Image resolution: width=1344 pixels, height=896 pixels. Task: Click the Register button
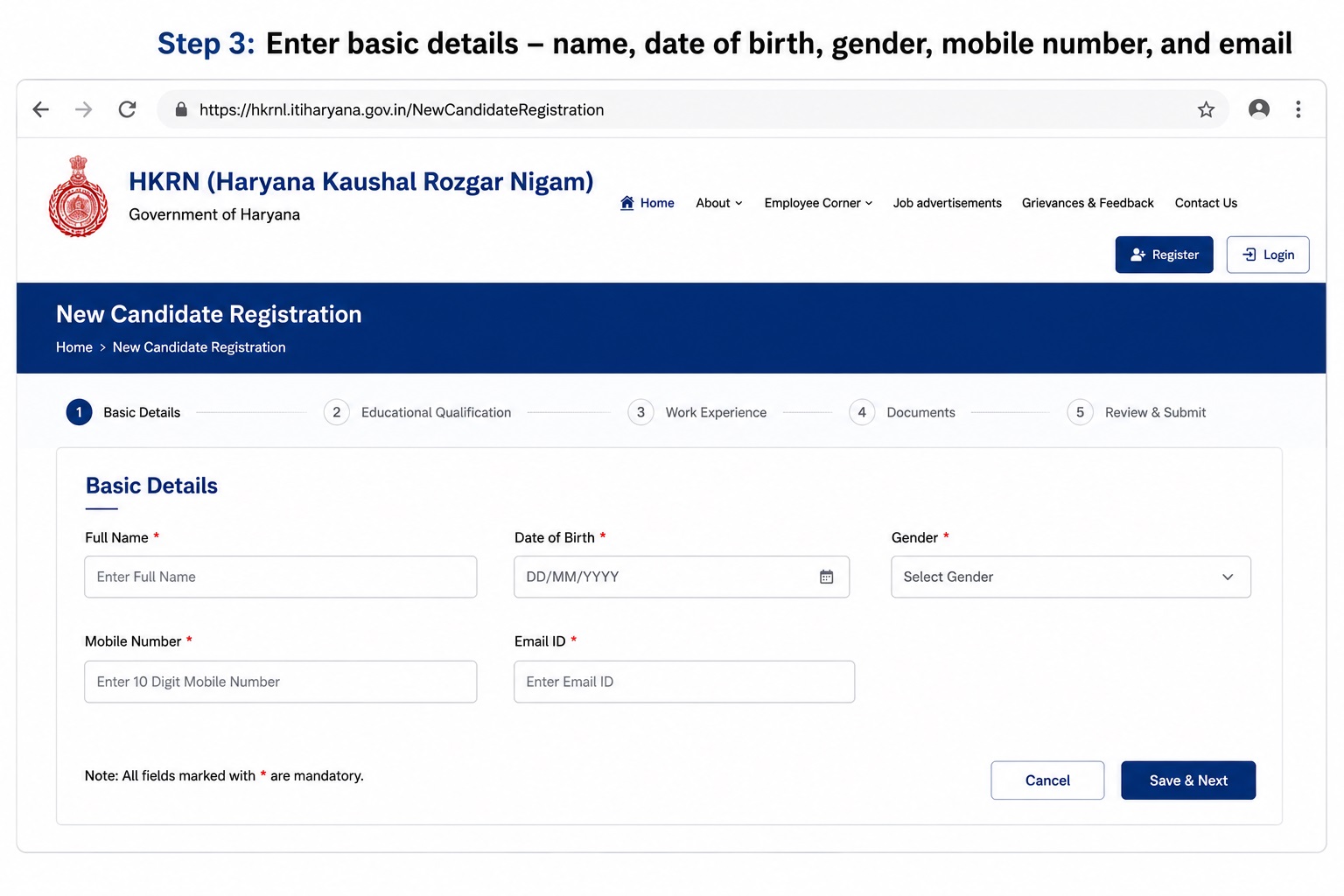coord(1164,255)
